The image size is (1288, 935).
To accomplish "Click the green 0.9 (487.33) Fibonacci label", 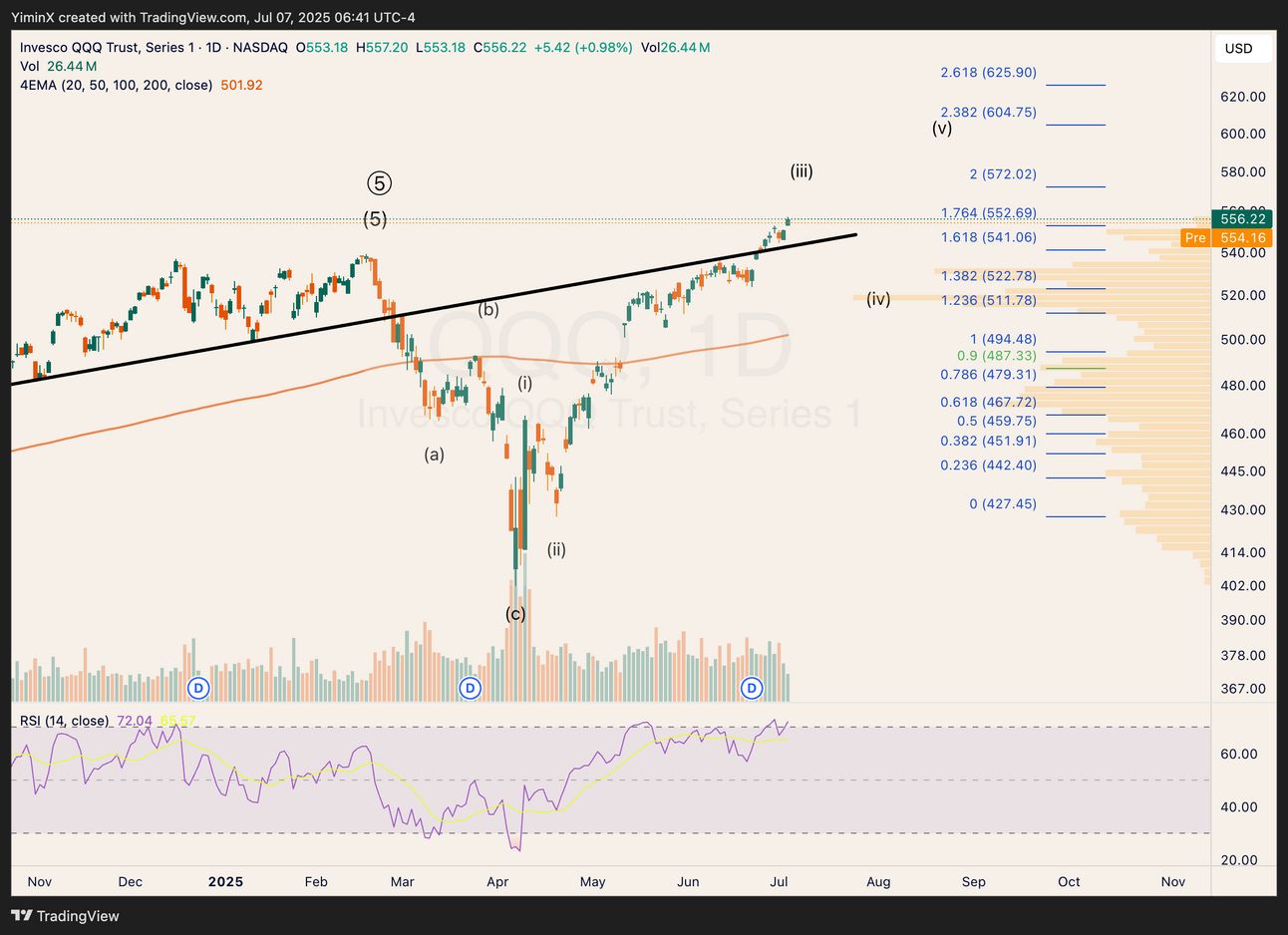I will 996,356.
